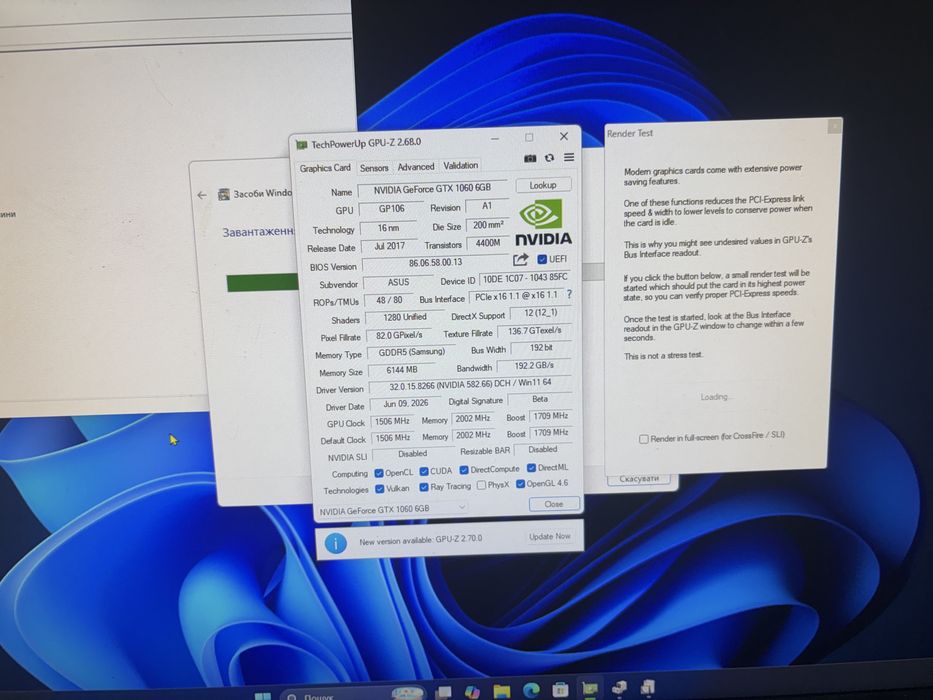Image resolution: width=933 pixels, height=700 pixels.
Task: Click the Driver Date Jun 09, 2026 field
Action: [405, 404]
